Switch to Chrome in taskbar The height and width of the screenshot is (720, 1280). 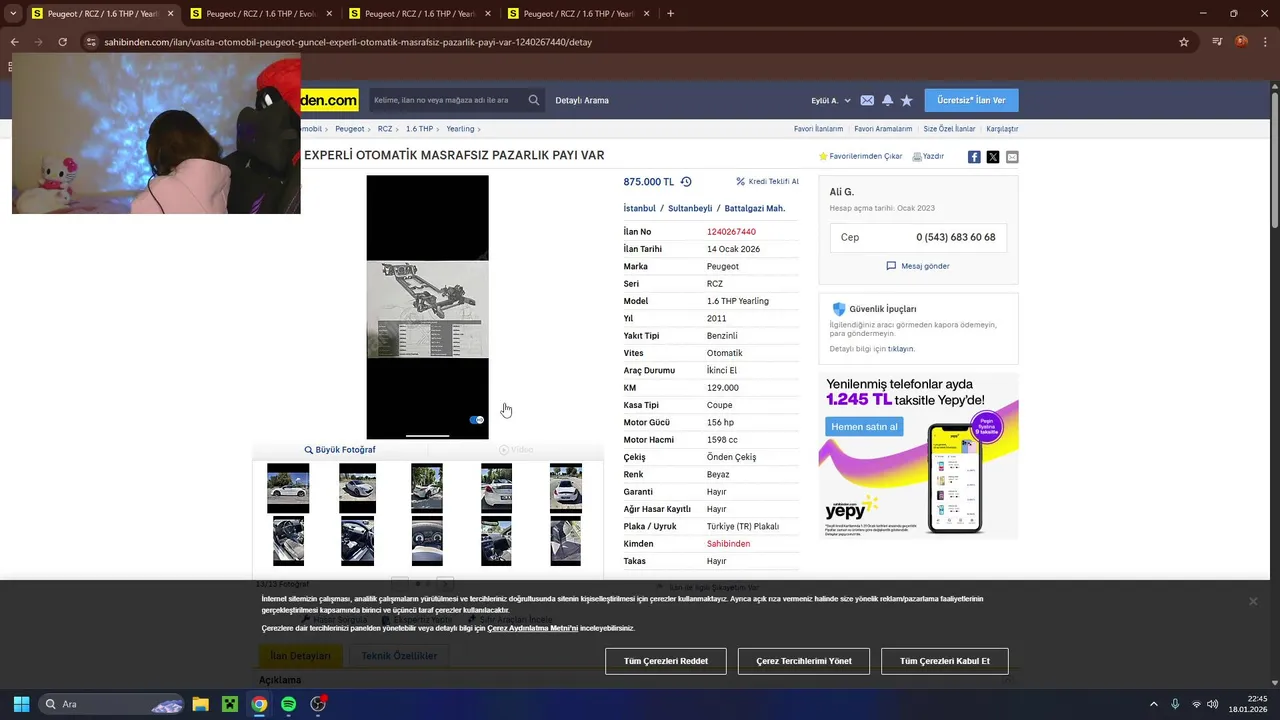pos(259,704)
